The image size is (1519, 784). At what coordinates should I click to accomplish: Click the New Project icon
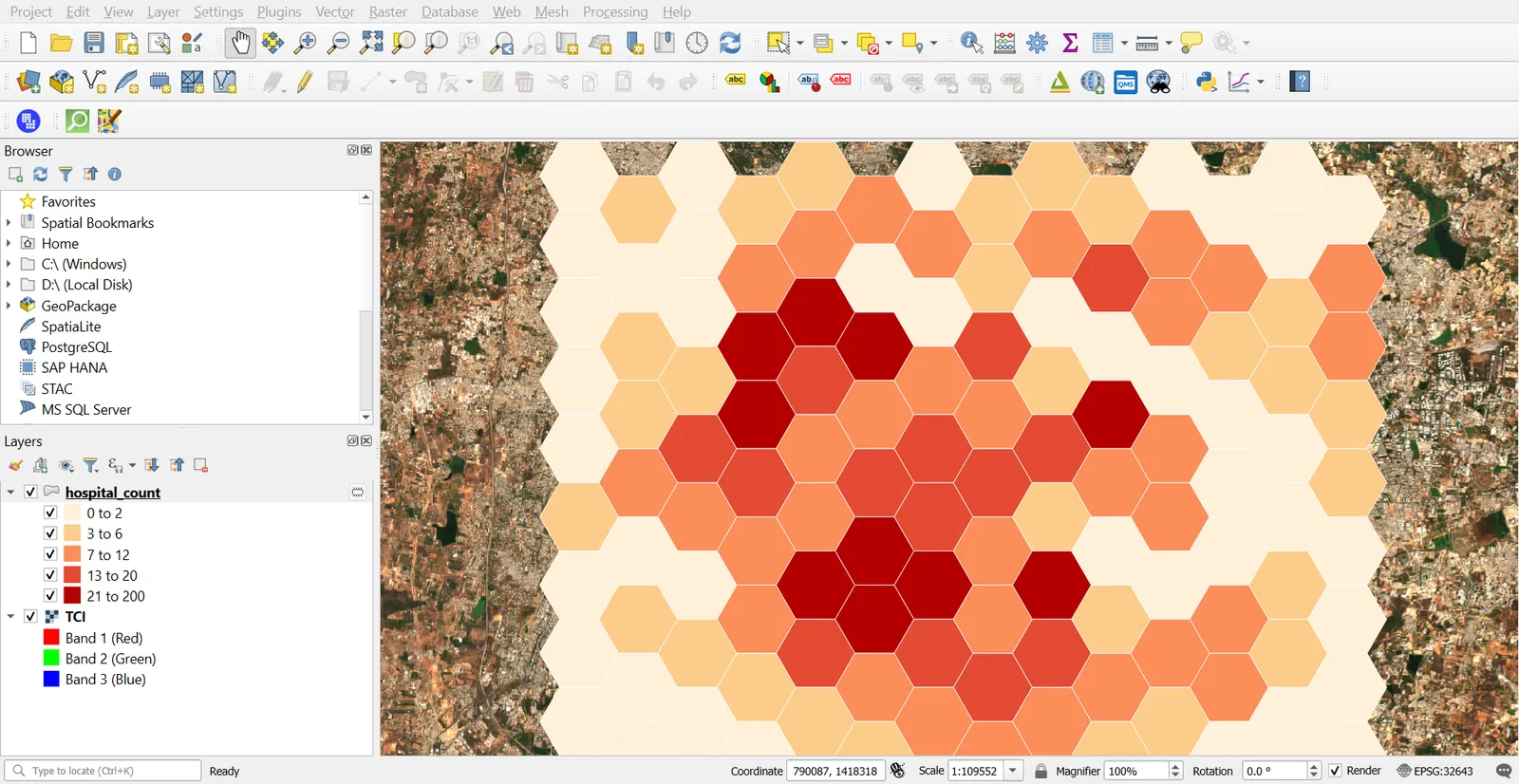click(x=28, y=43)
